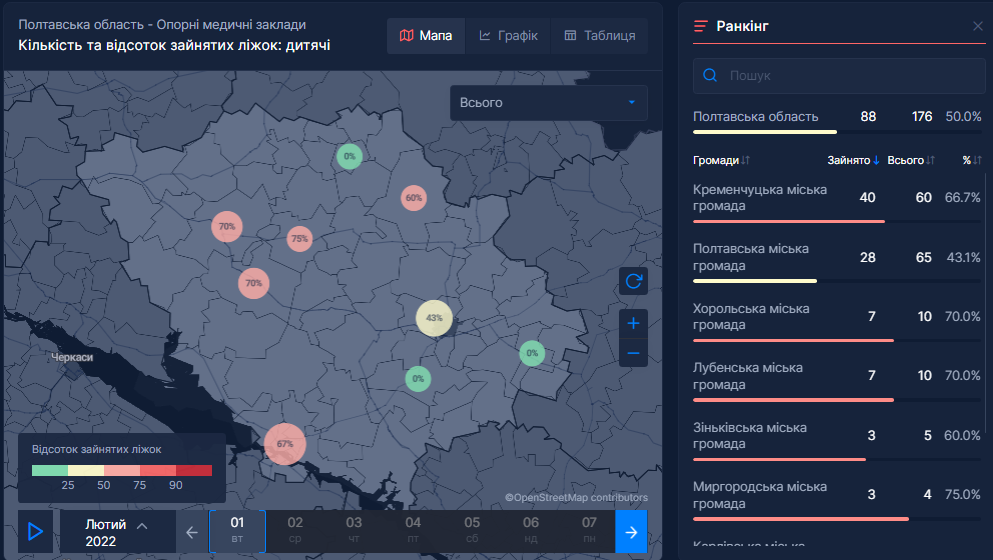
Task: Click the 60% map marker
Action: pos(414,198)
